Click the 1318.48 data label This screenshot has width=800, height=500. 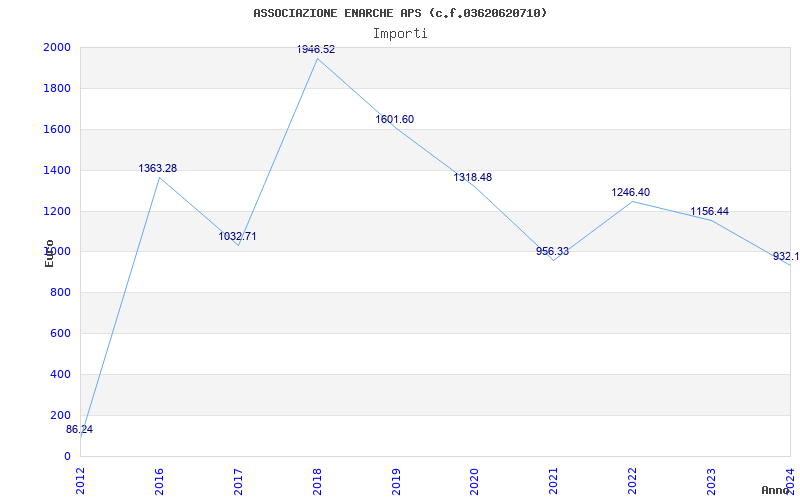click(x=473, y=178)
